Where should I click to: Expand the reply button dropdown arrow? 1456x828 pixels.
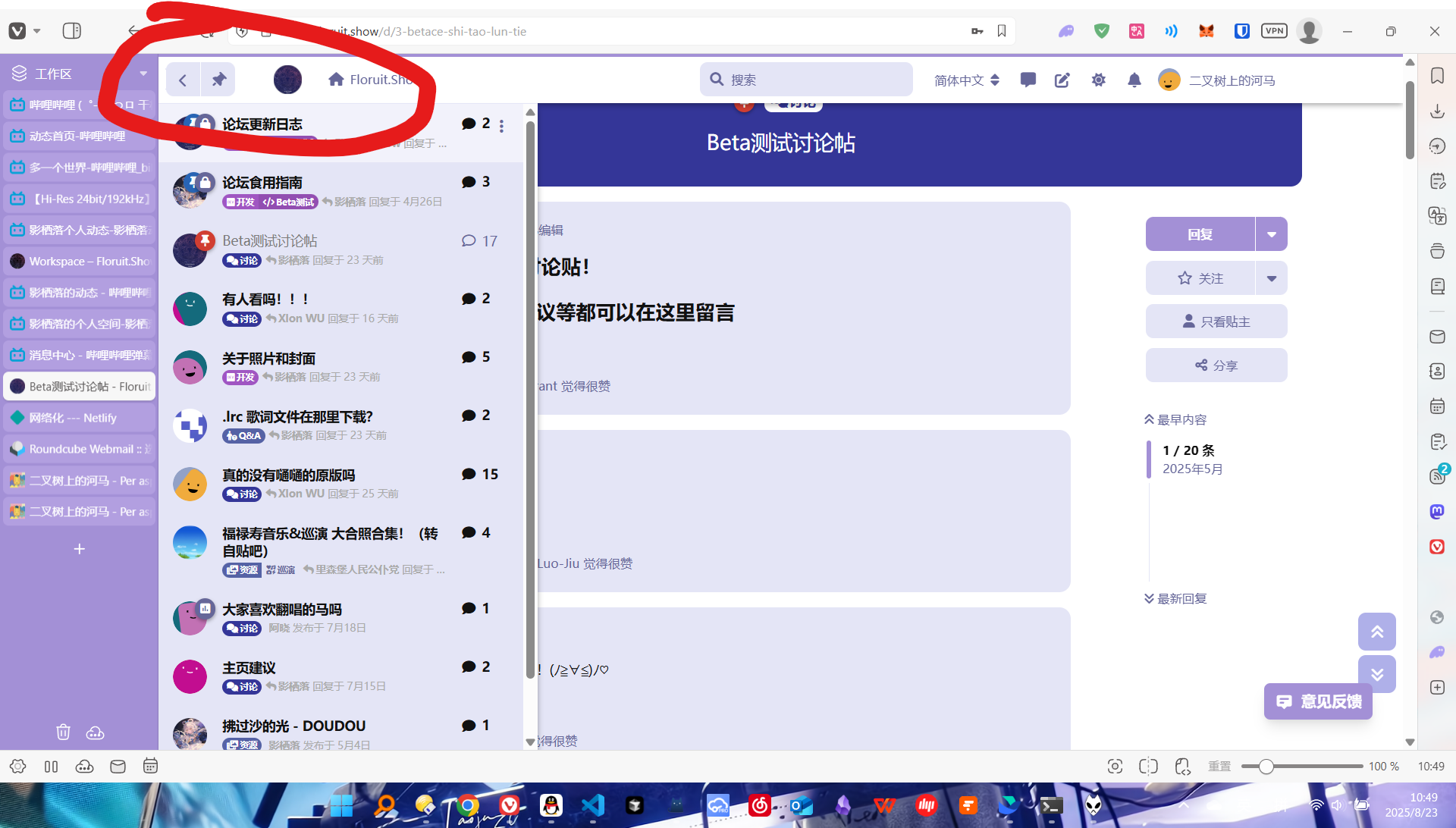[1272, 234]
